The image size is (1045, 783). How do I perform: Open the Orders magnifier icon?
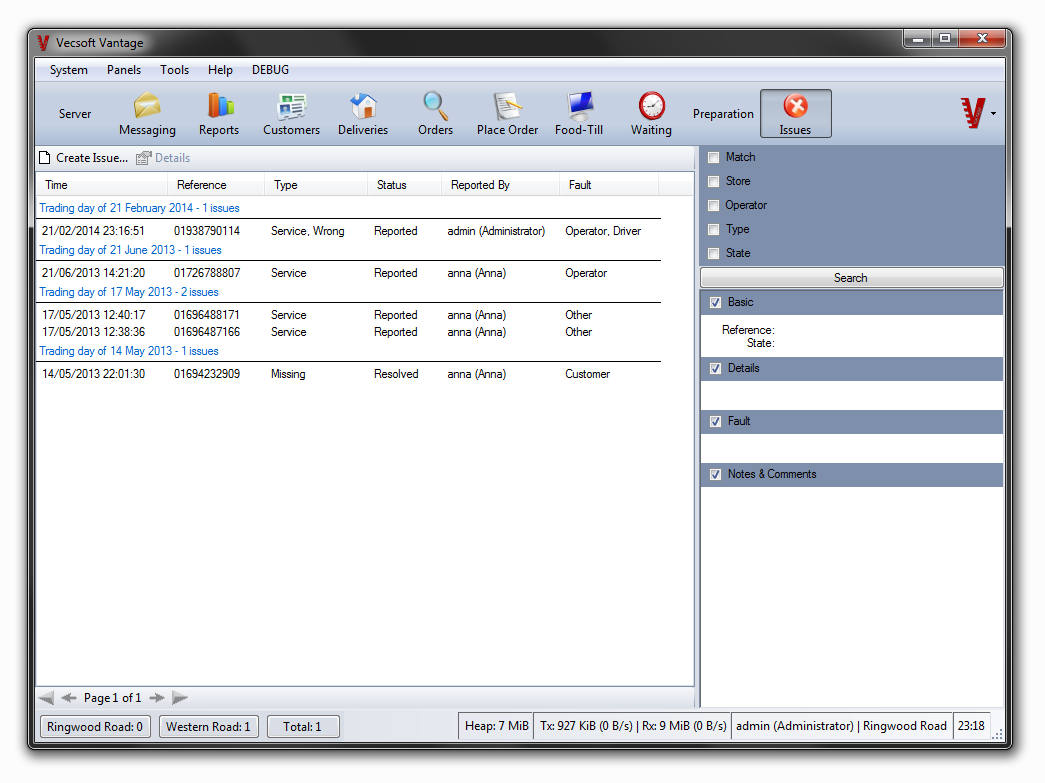click(x=435, y=106)
